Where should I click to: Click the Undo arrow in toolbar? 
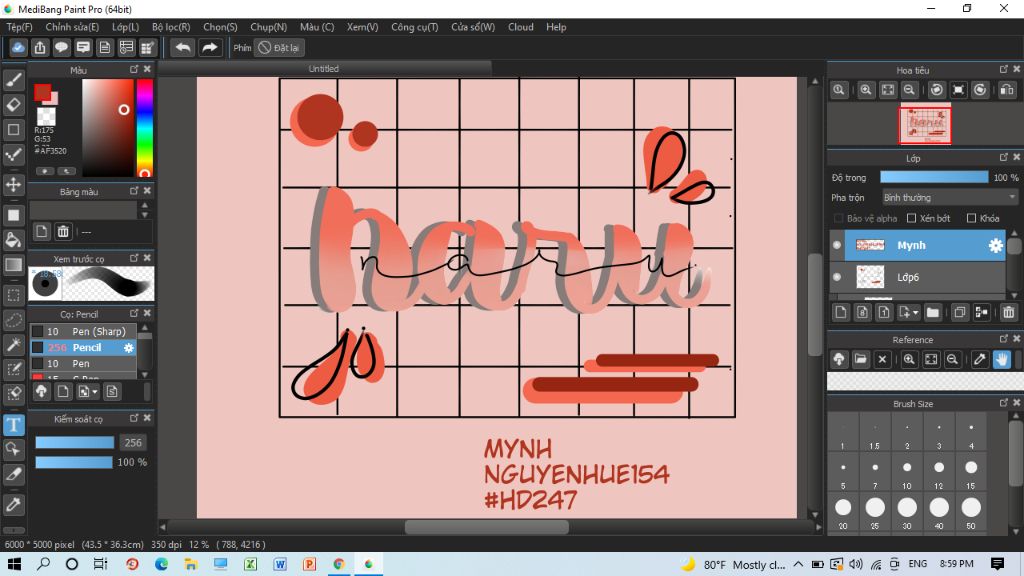pos(184,48)
